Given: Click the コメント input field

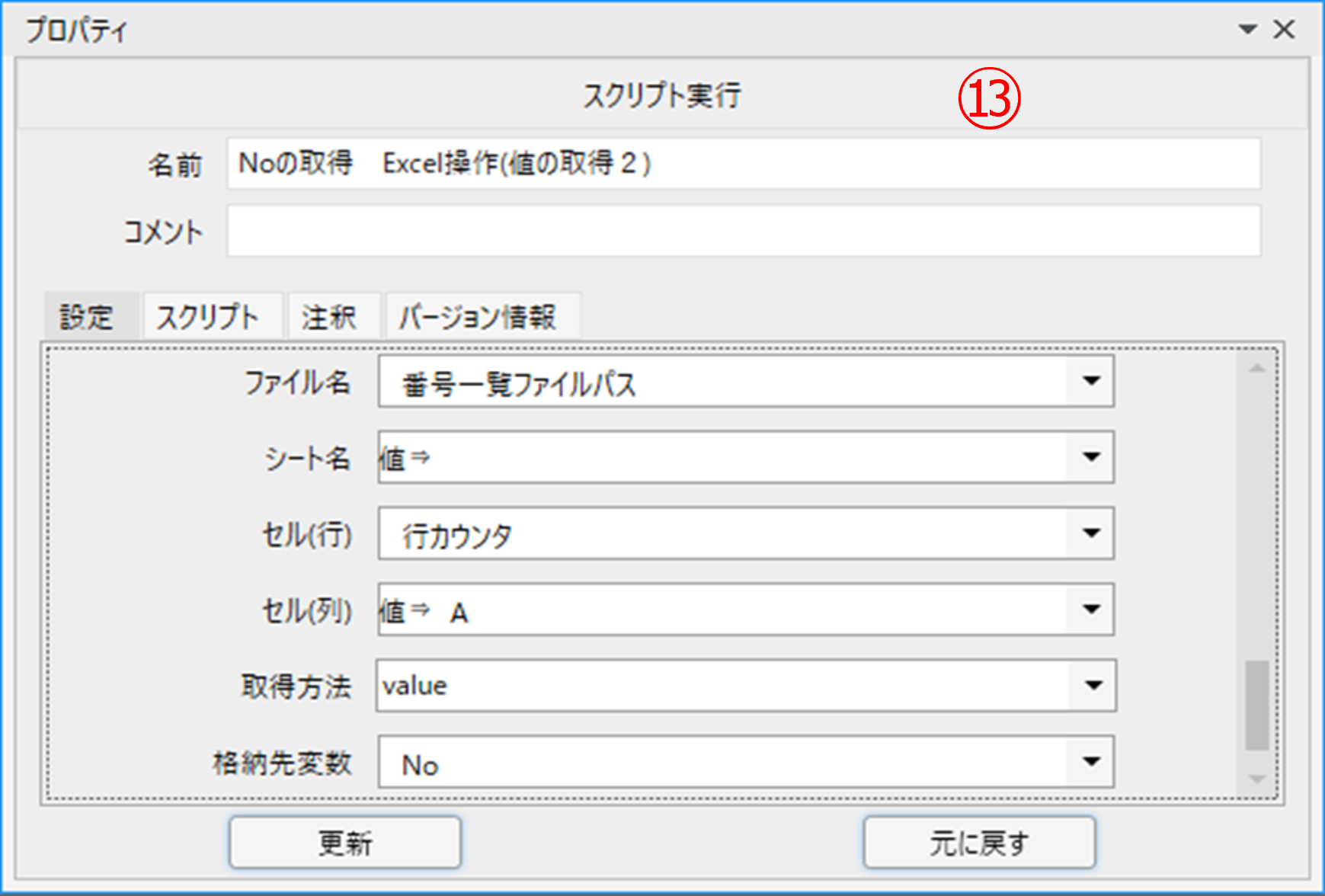Looking at the screenshot, I should click(x=743, y=231).
